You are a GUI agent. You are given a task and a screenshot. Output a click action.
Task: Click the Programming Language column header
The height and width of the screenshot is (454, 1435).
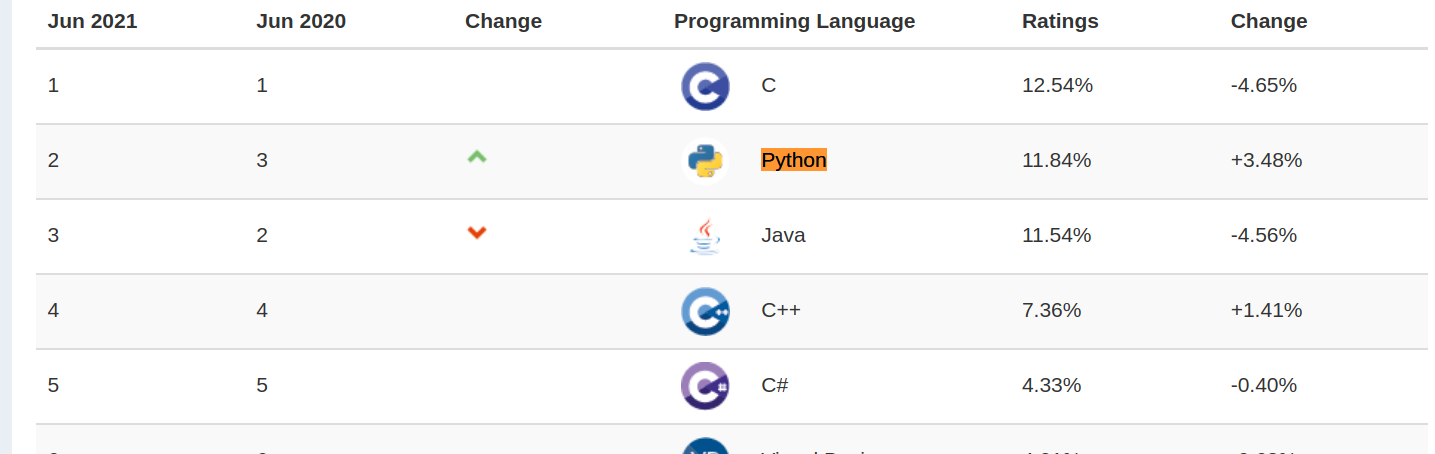[794, 21]
